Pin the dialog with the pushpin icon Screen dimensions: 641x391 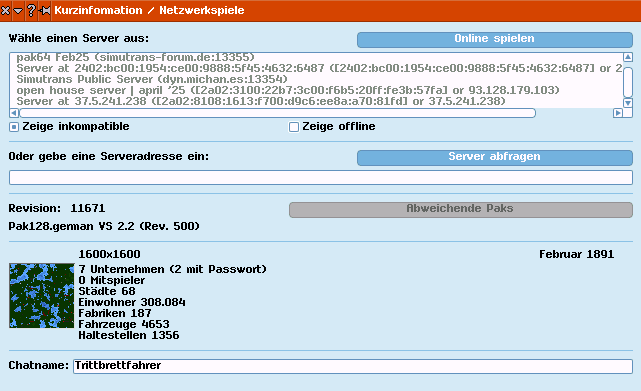click(x=44, y=10)
